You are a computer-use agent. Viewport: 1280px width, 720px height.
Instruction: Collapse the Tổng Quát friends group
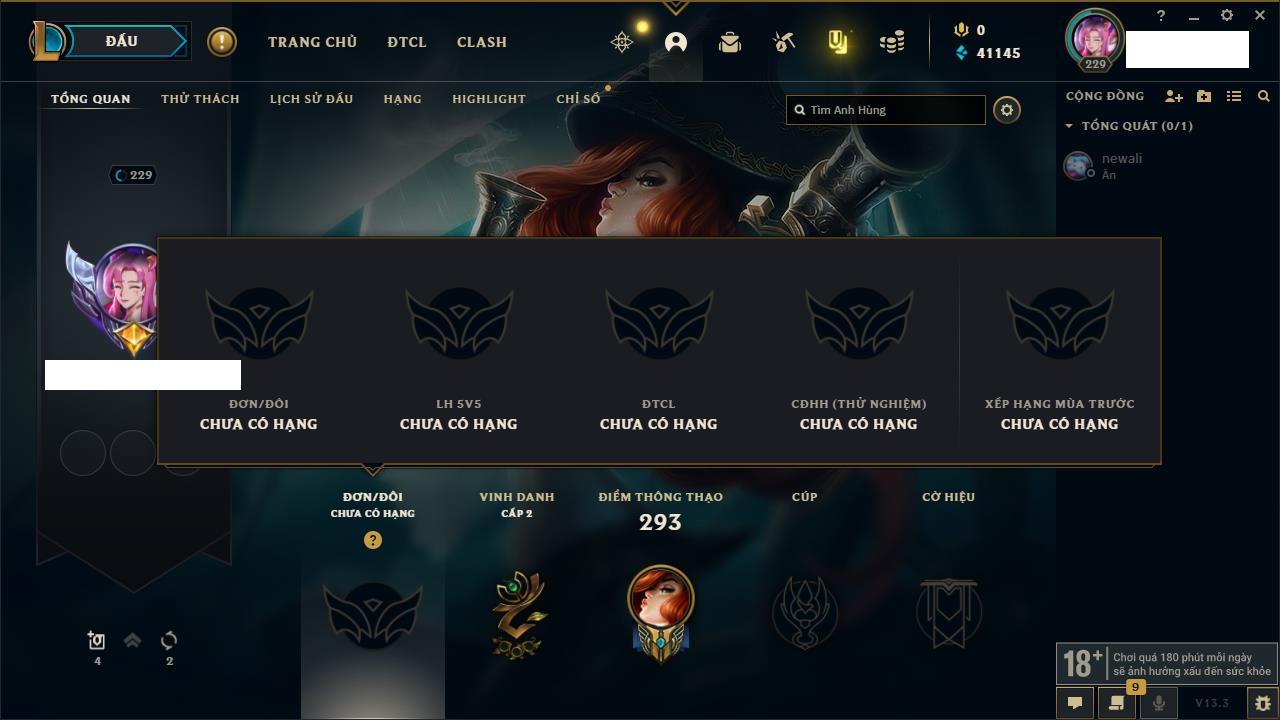click(x=1069, y=126)
